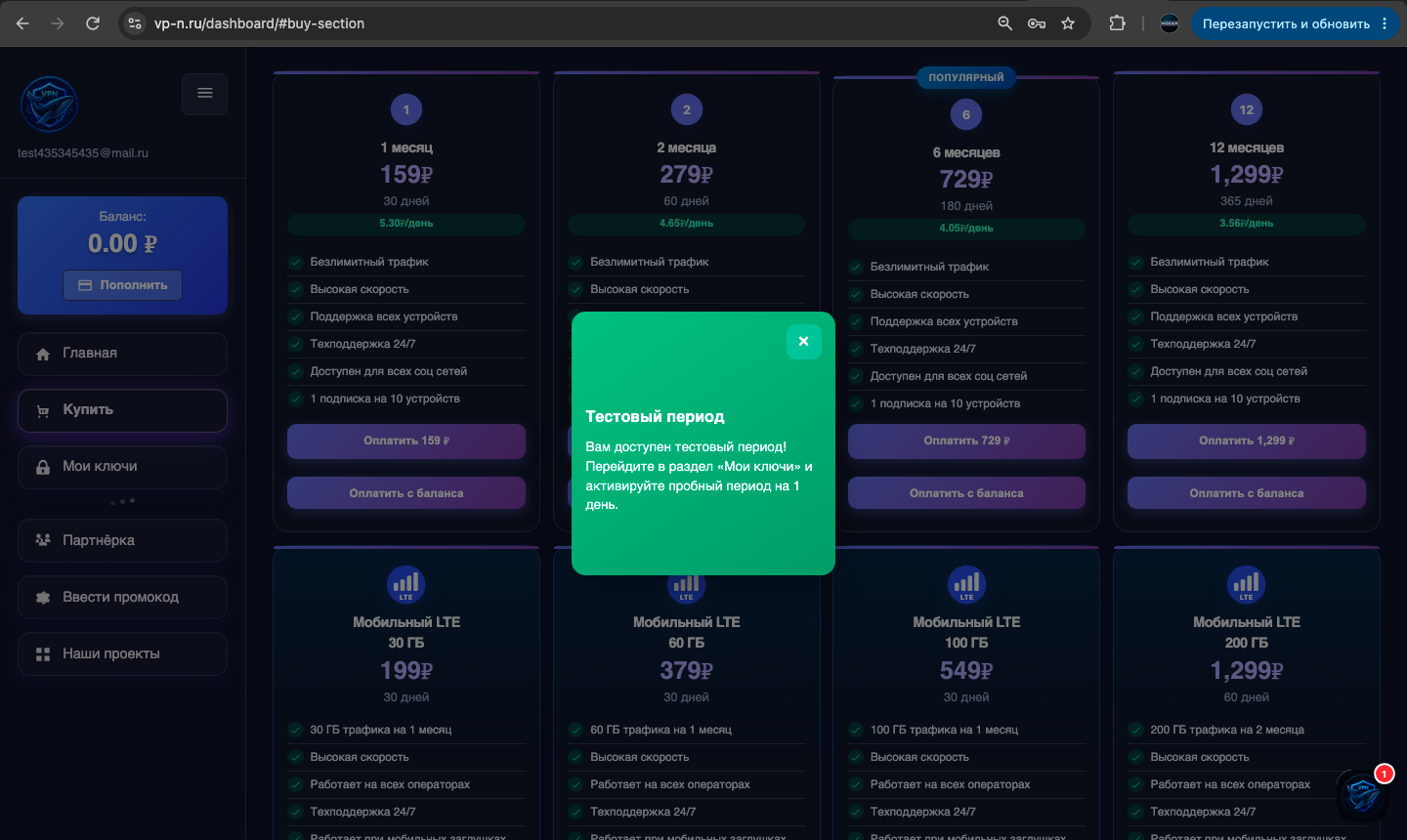
Task: Go forward with browser forward arrow
Action: 58,23
